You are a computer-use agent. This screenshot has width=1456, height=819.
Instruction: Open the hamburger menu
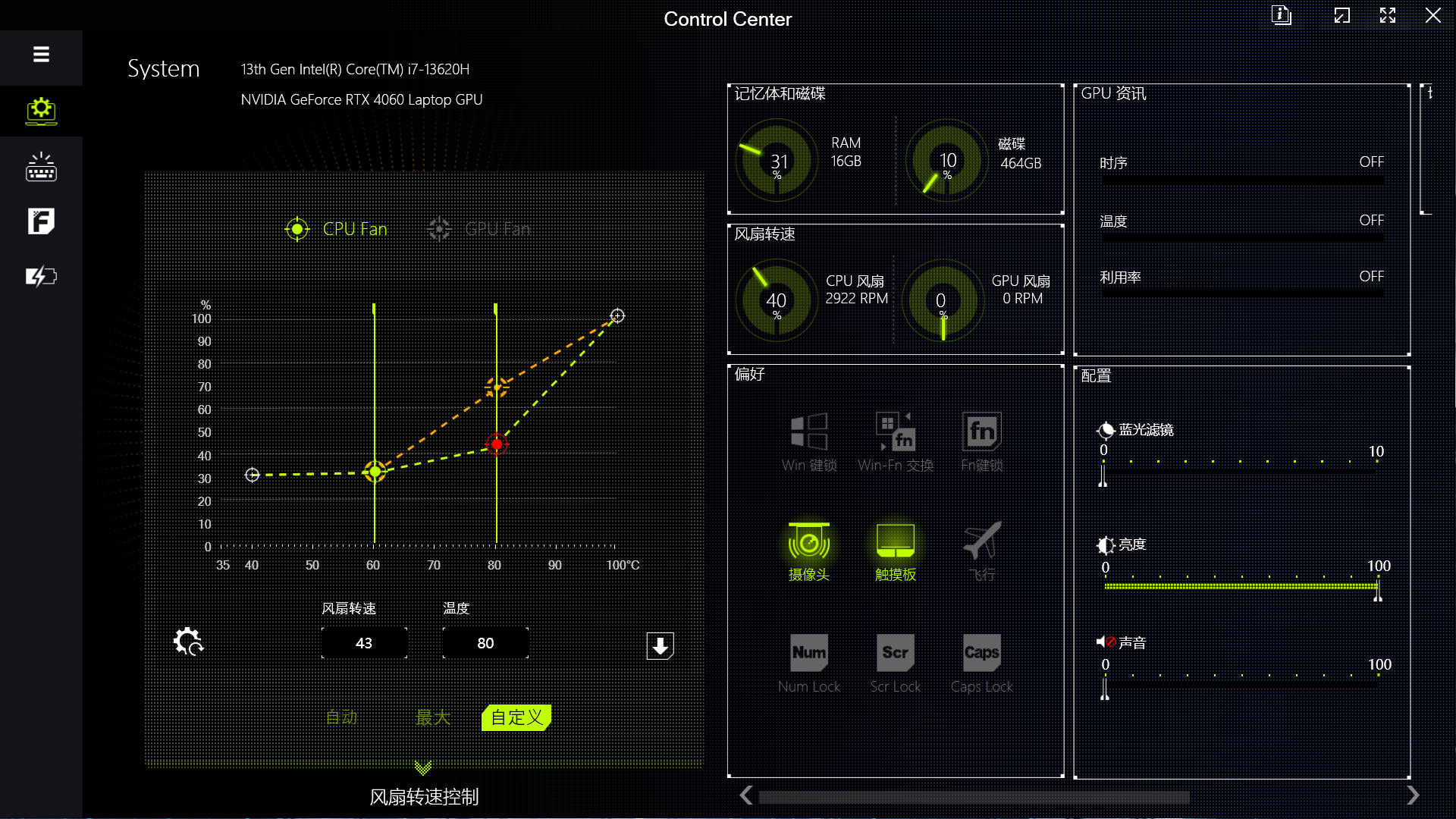[x=41, y=55]
